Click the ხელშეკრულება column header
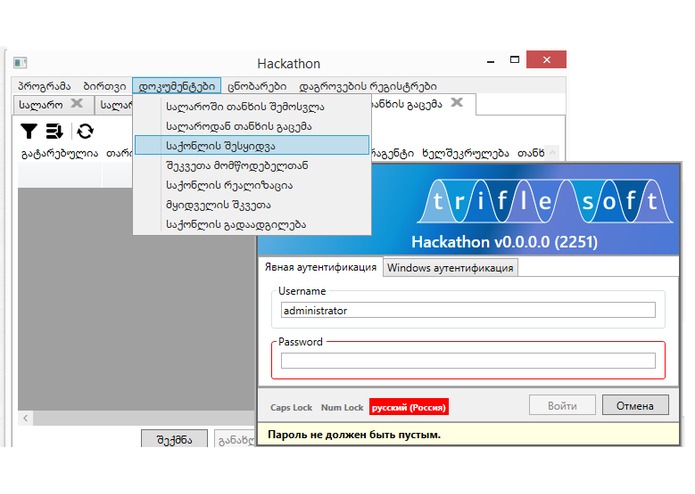The width and height of the screenshot is (695, 494). (465, 153)
